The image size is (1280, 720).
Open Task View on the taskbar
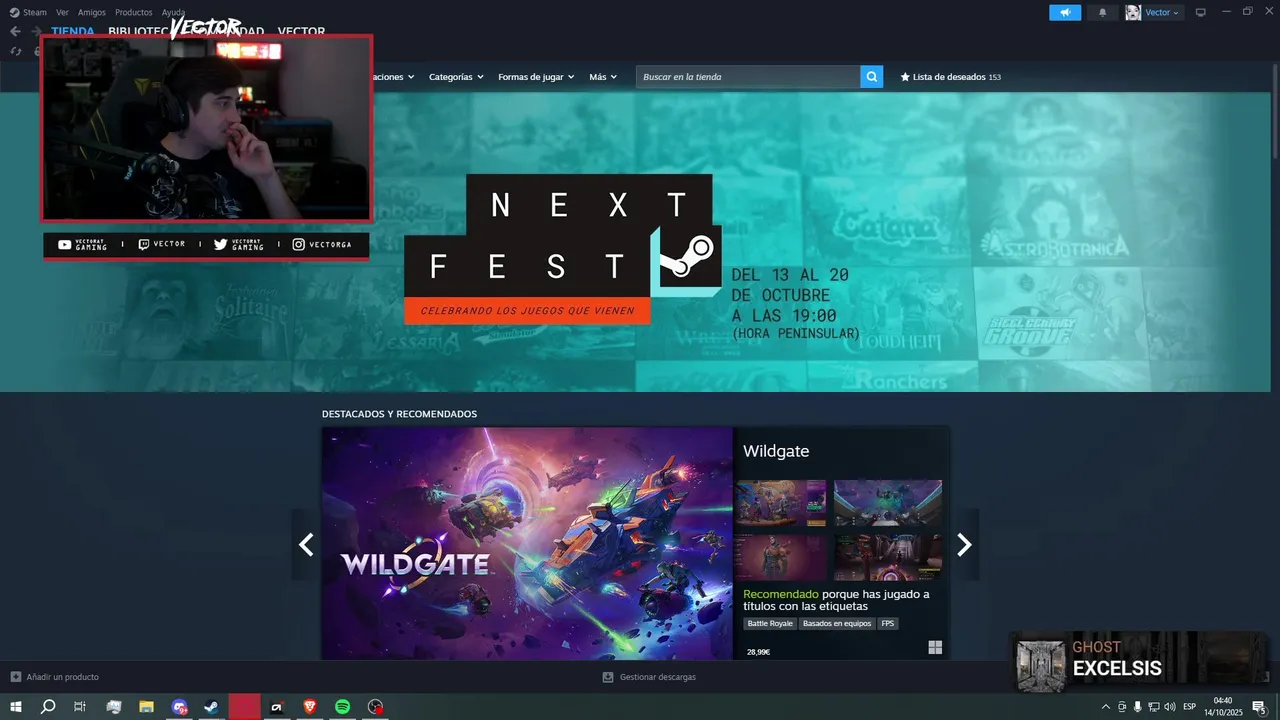[x=80, y=707]
